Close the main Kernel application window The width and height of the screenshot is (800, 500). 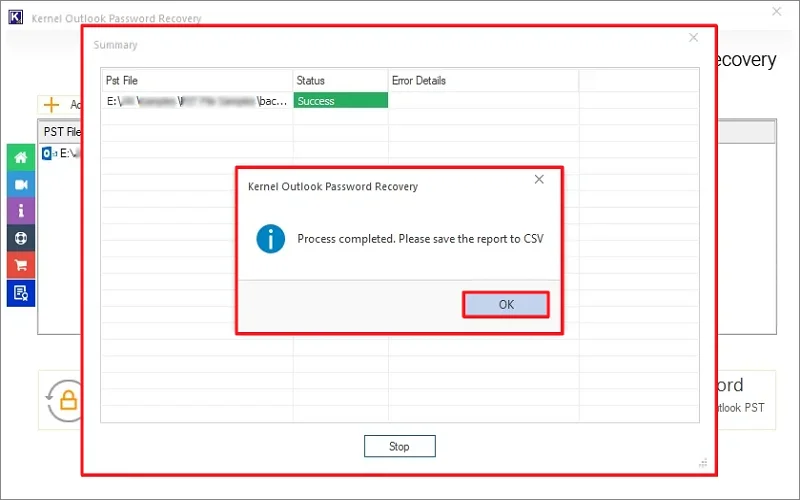point(777,11)
